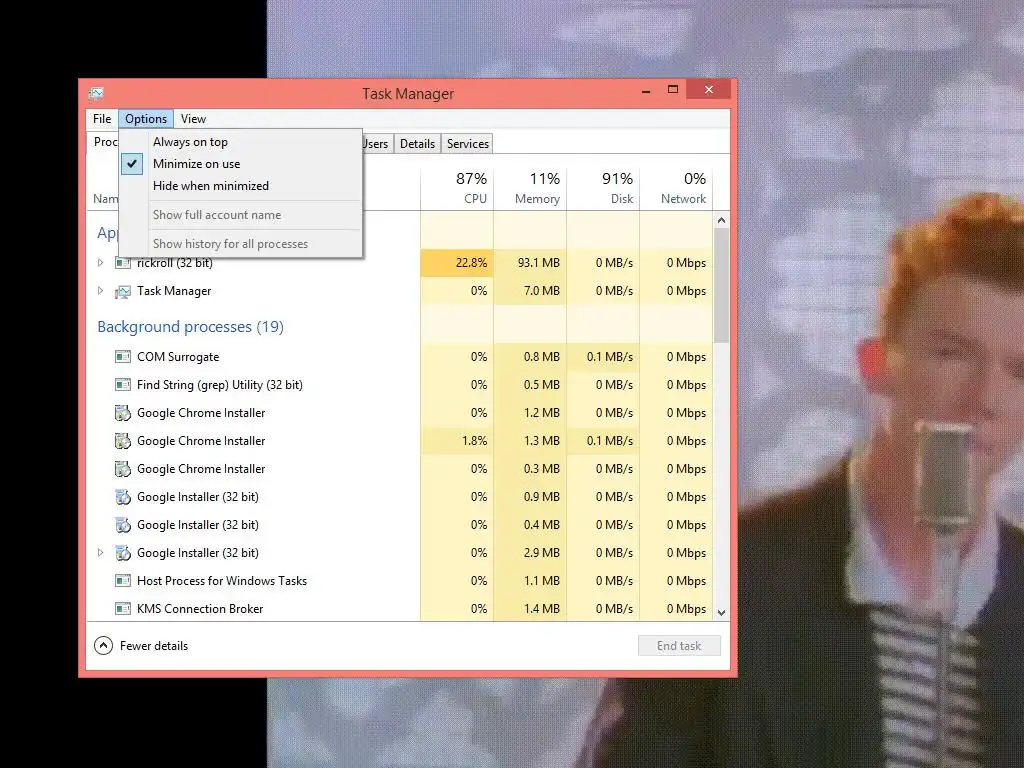Click the Background processes (19) heading
The width and height of the screenshot is (1024, 768).
click(x=190, y=327)
